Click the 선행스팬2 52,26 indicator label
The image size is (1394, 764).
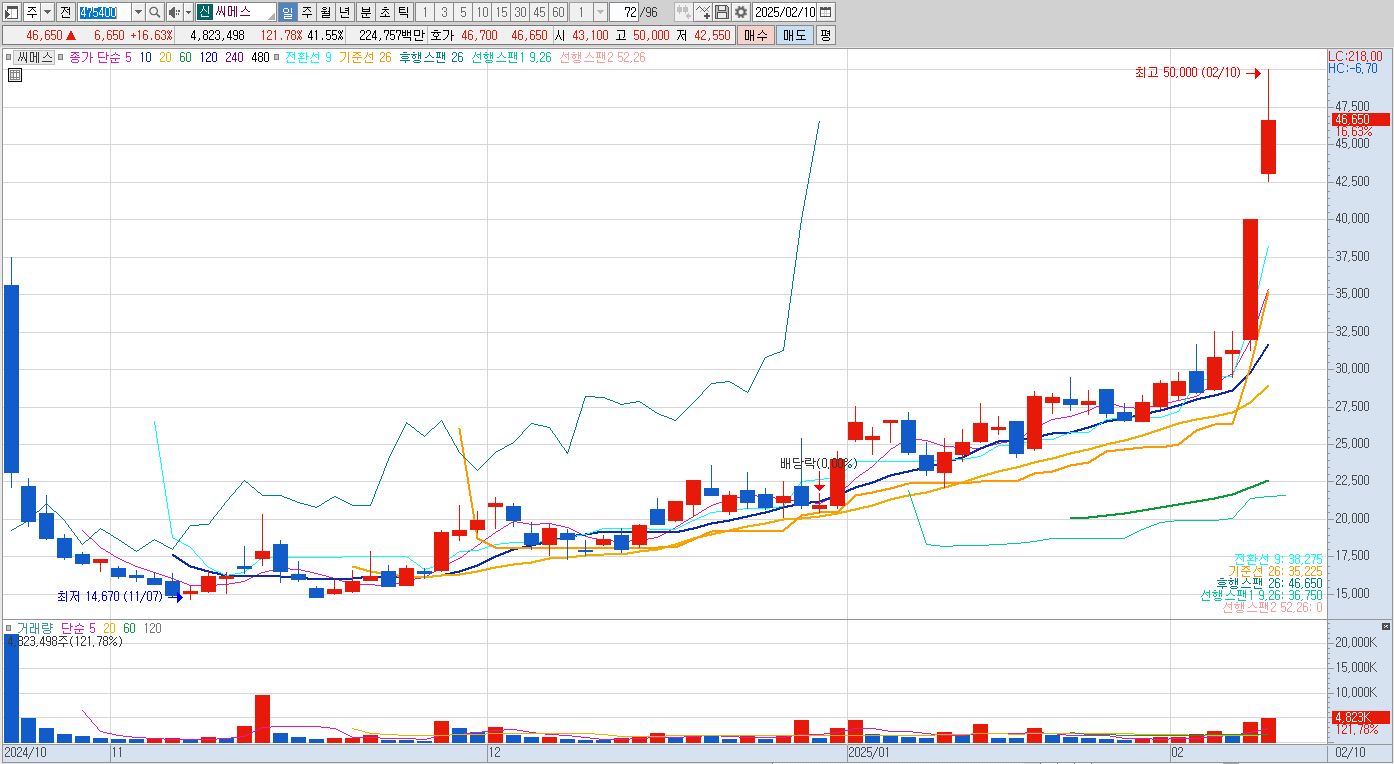pyautogui.click(x=603, y=58)
